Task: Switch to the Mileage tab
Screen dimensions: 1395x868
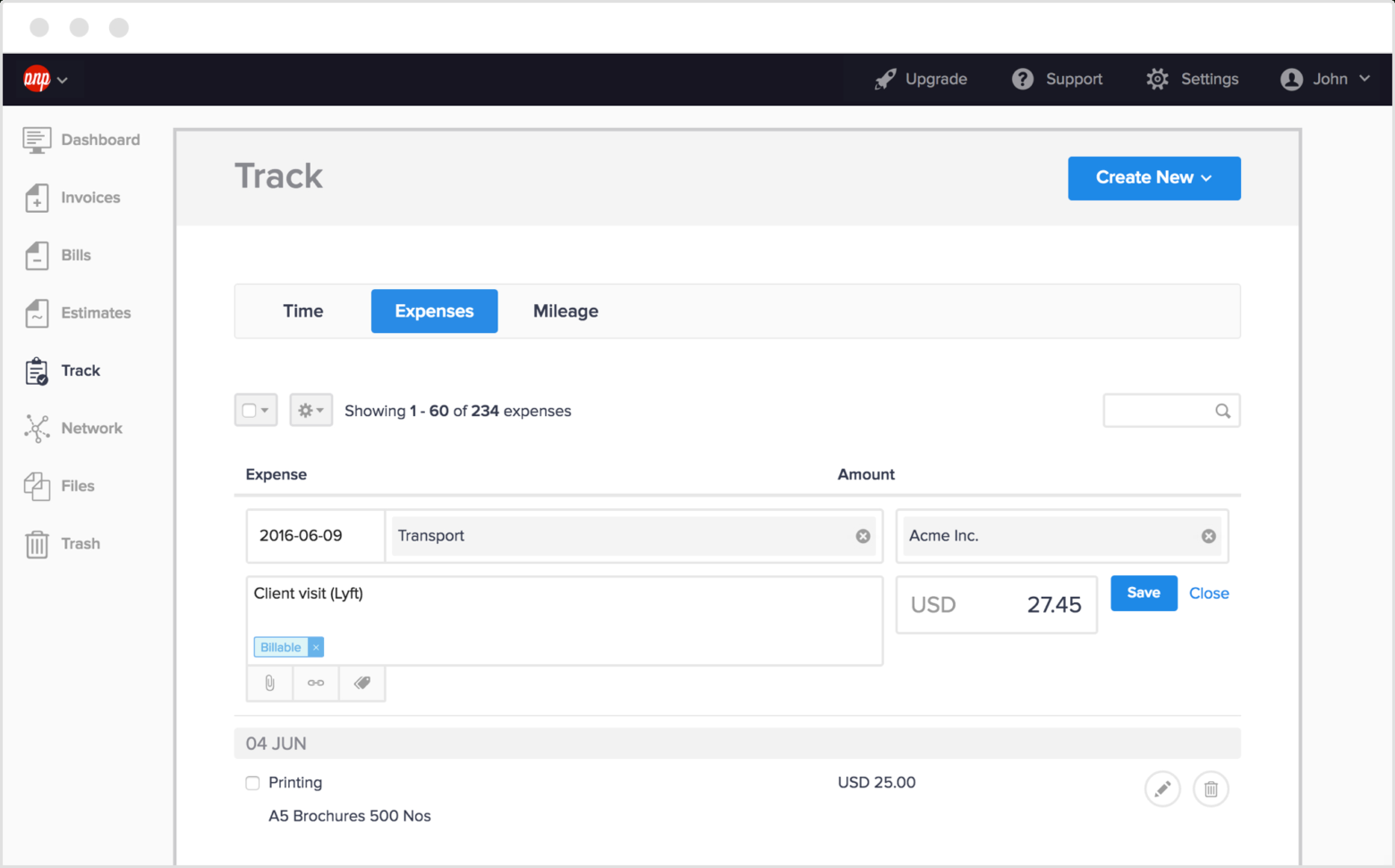Action: tap(565, 311)
